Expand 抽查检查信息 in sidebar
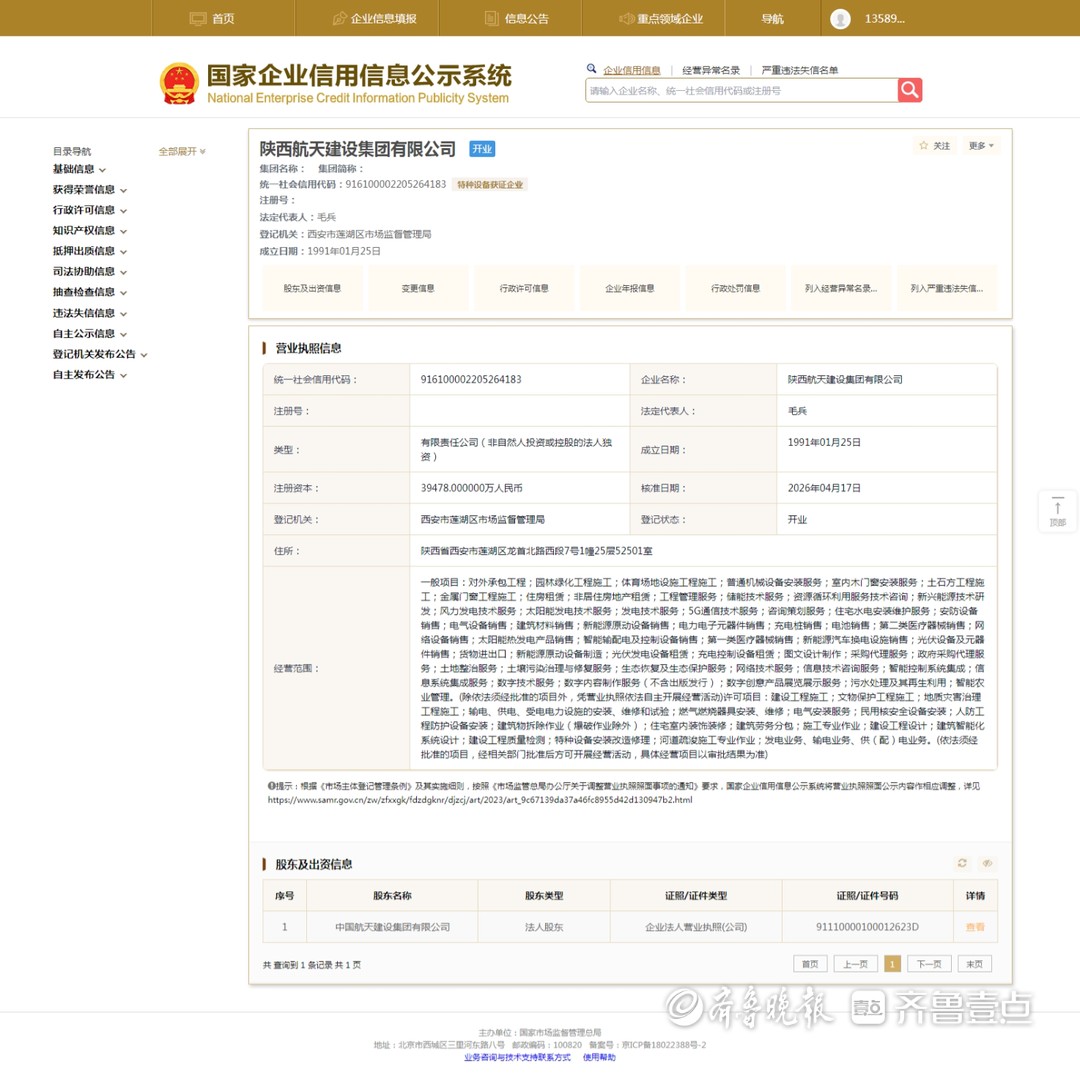Screen dimensions: 1080x1076 coord(90,292)
